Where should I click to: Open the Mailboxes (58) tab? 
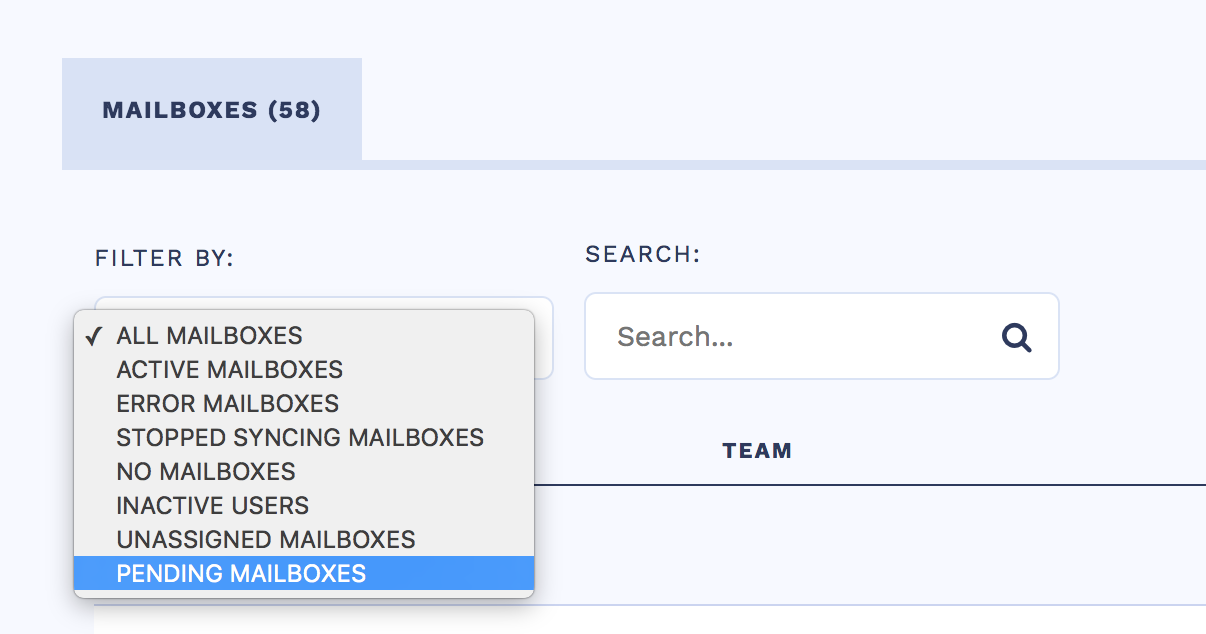pos(211,110)
